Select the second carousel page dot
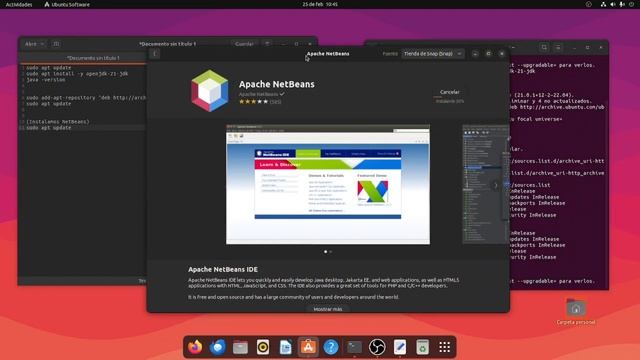Image resolution: width=640 pixels, height=360 pixels. pyautogui.click(x=331, y=252)
